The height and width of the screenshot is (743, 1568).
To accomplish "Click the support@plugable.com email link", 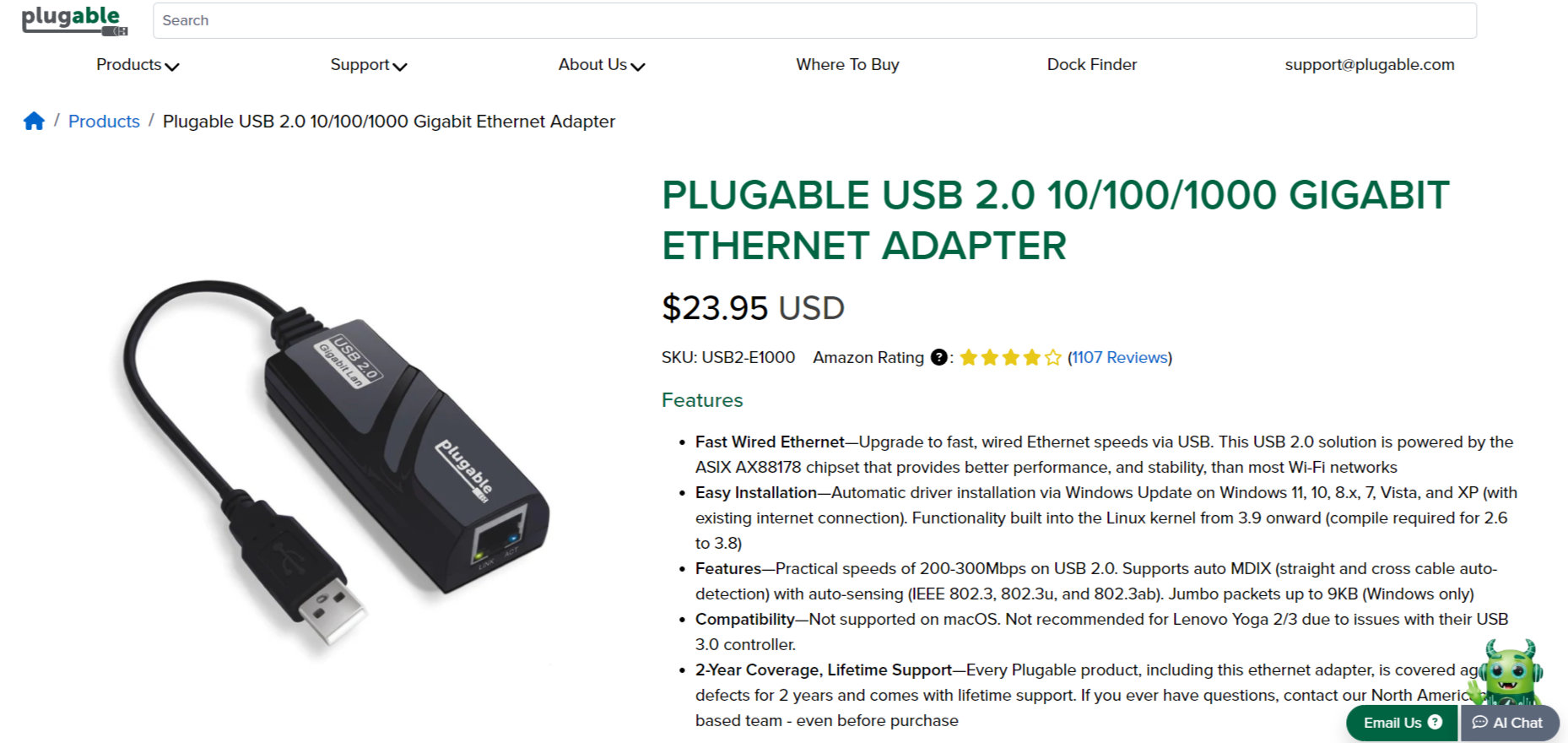I will click(1370, 65).
